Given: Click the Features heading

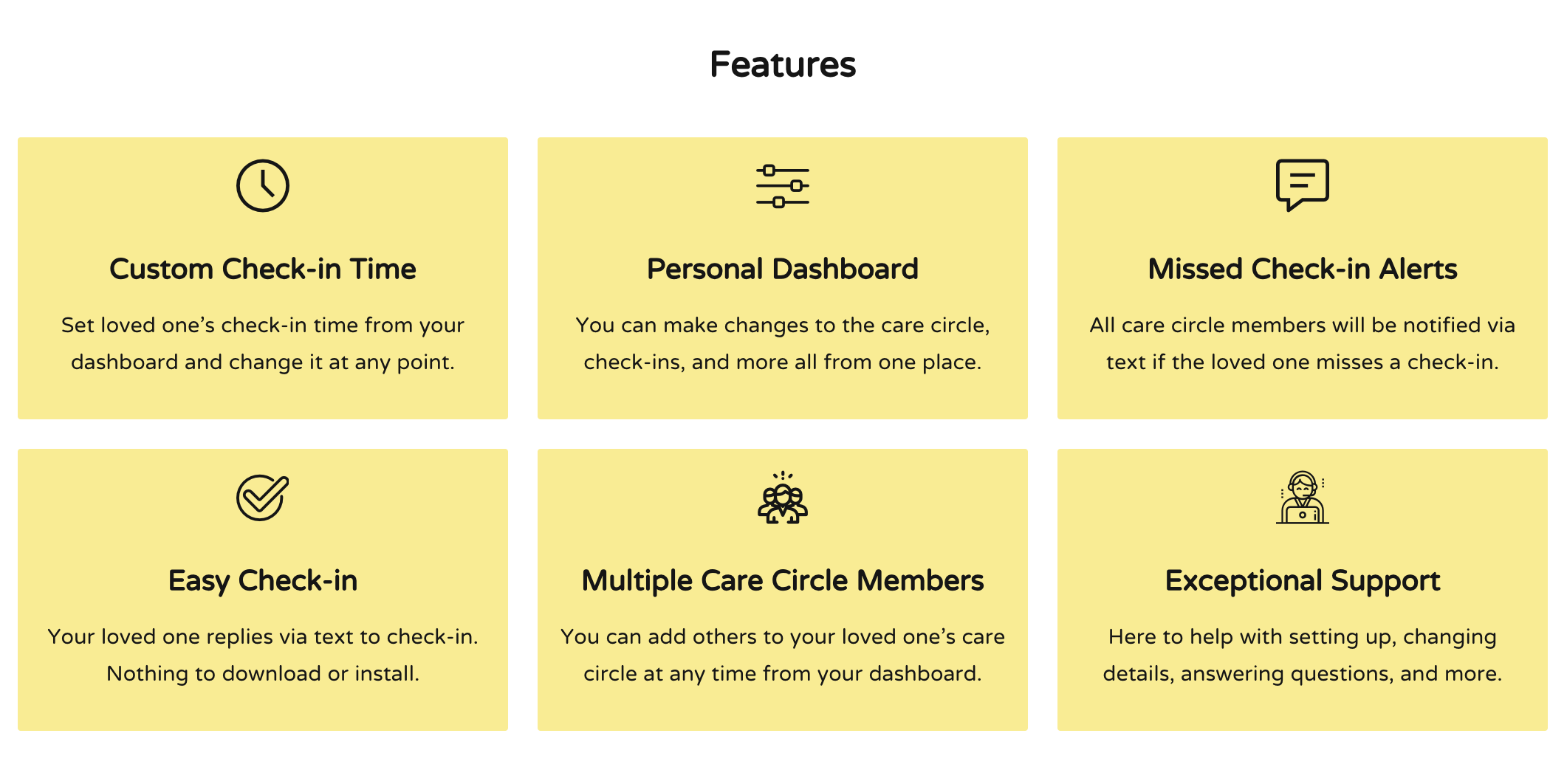Looking at the screenshot, I should (783, 64).
